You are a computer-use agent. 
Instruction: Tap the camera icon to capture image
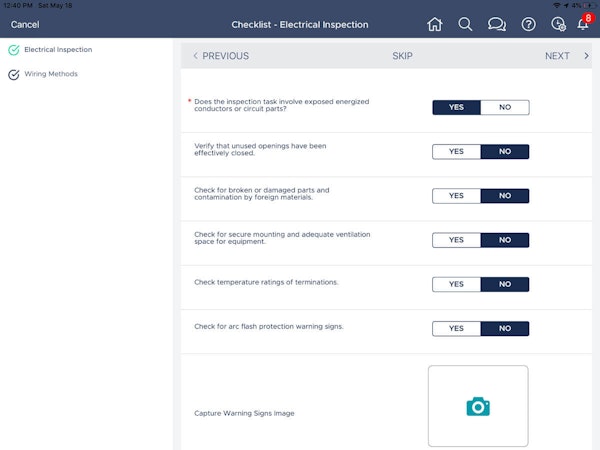(478, 406)
